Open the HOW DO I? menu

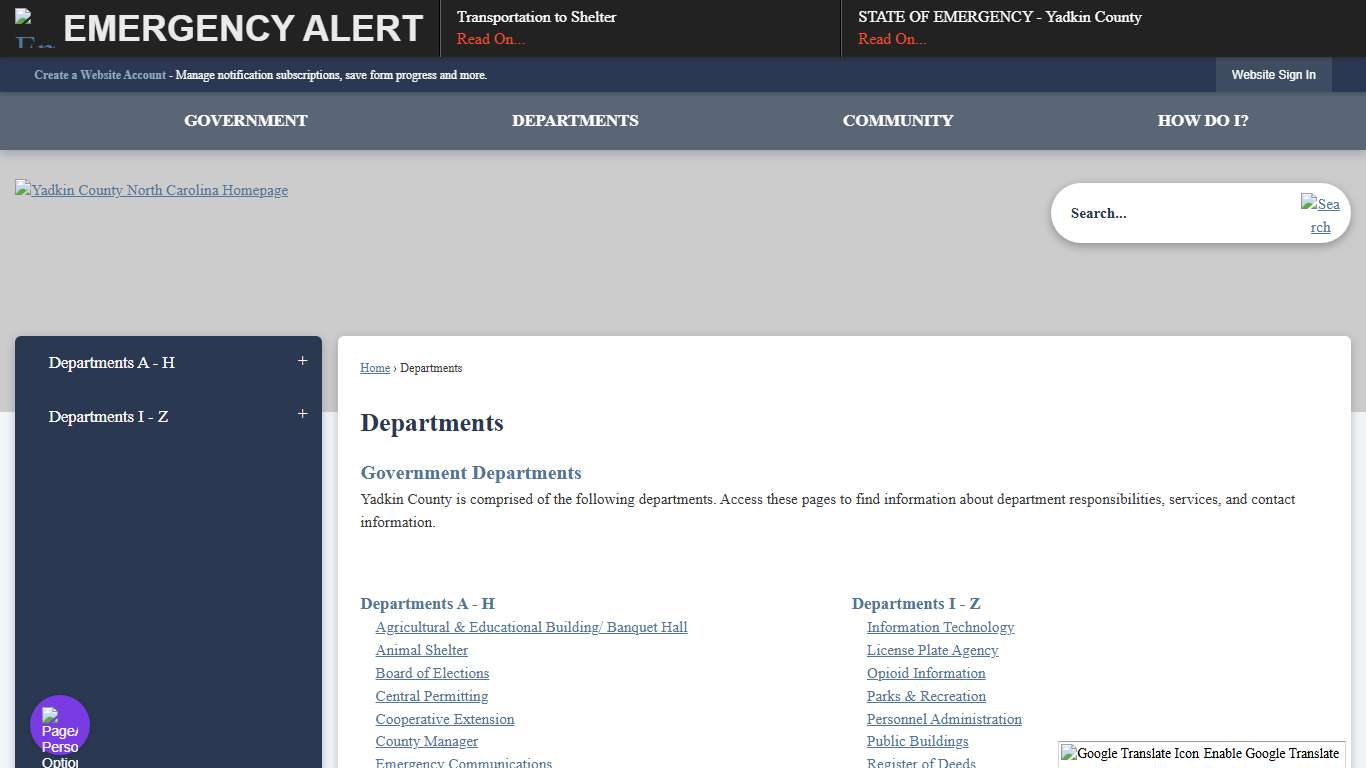click(x=1203, y=121)
